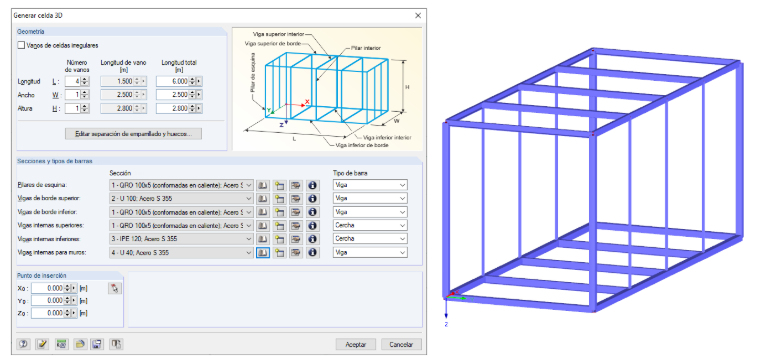
Task: Show section info for Vigas internas inferiores
Action: (x=313, y=239)
